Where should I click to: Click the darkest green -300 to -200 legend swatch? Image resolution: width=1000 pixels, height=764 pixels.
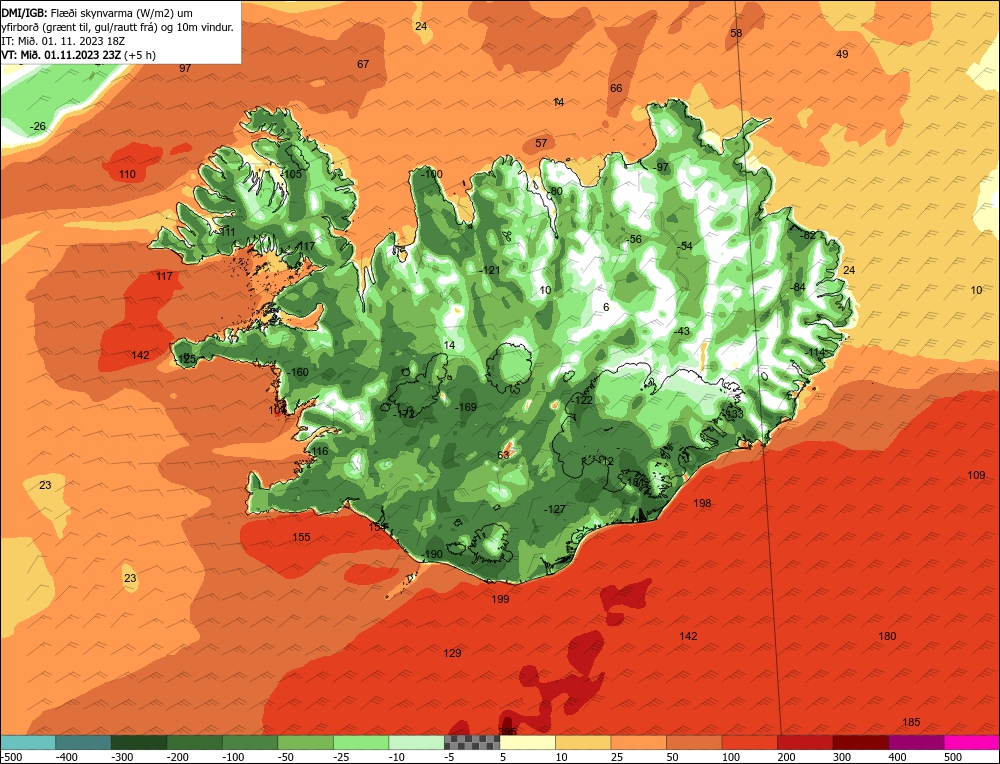tap(139, 742)
